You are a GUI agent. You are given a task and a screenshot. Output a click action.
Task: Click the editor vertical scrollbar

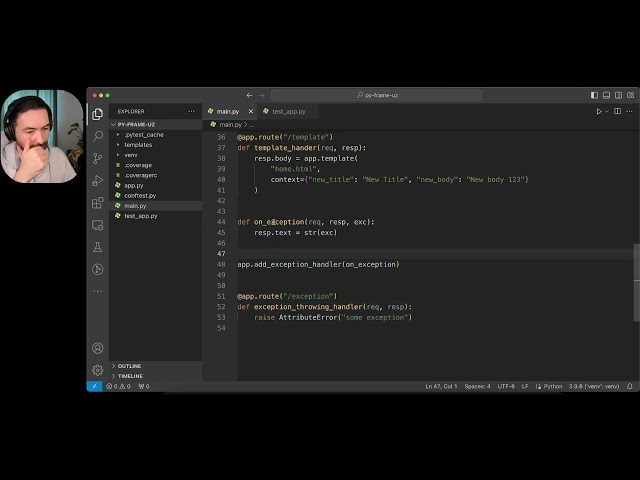click(637, 282)
